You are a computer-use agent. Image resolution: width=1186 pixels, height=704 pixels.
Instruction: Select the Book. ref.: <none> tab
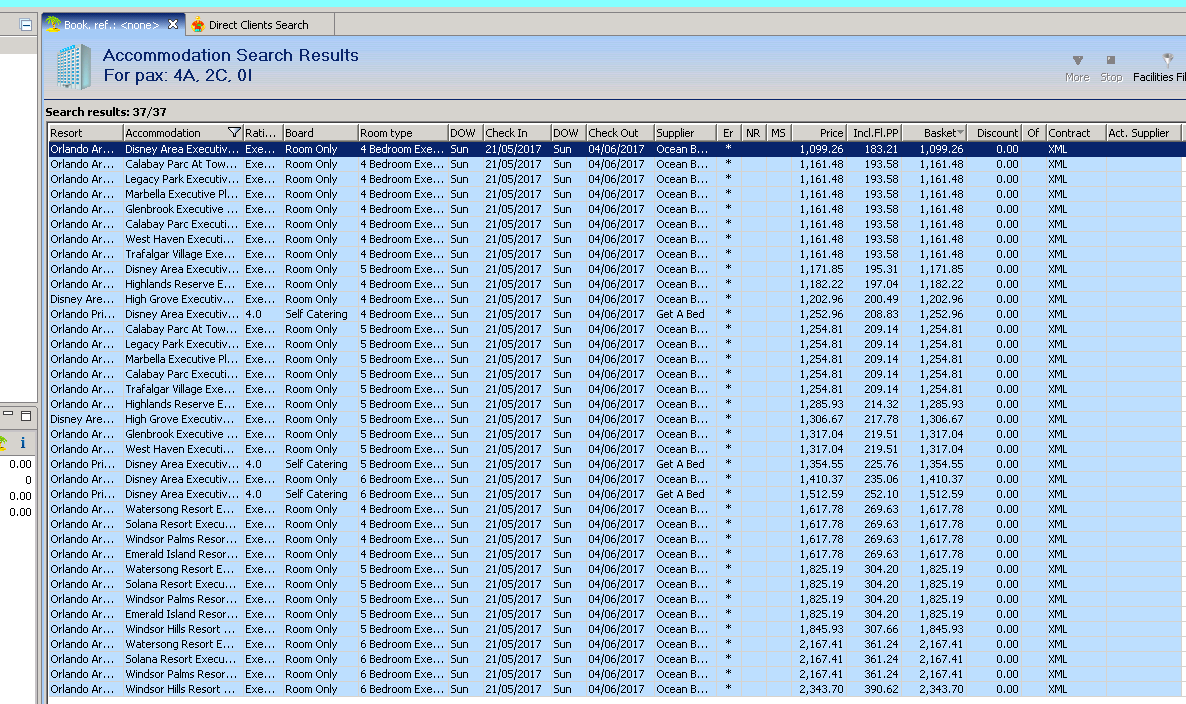click(111, 25)
